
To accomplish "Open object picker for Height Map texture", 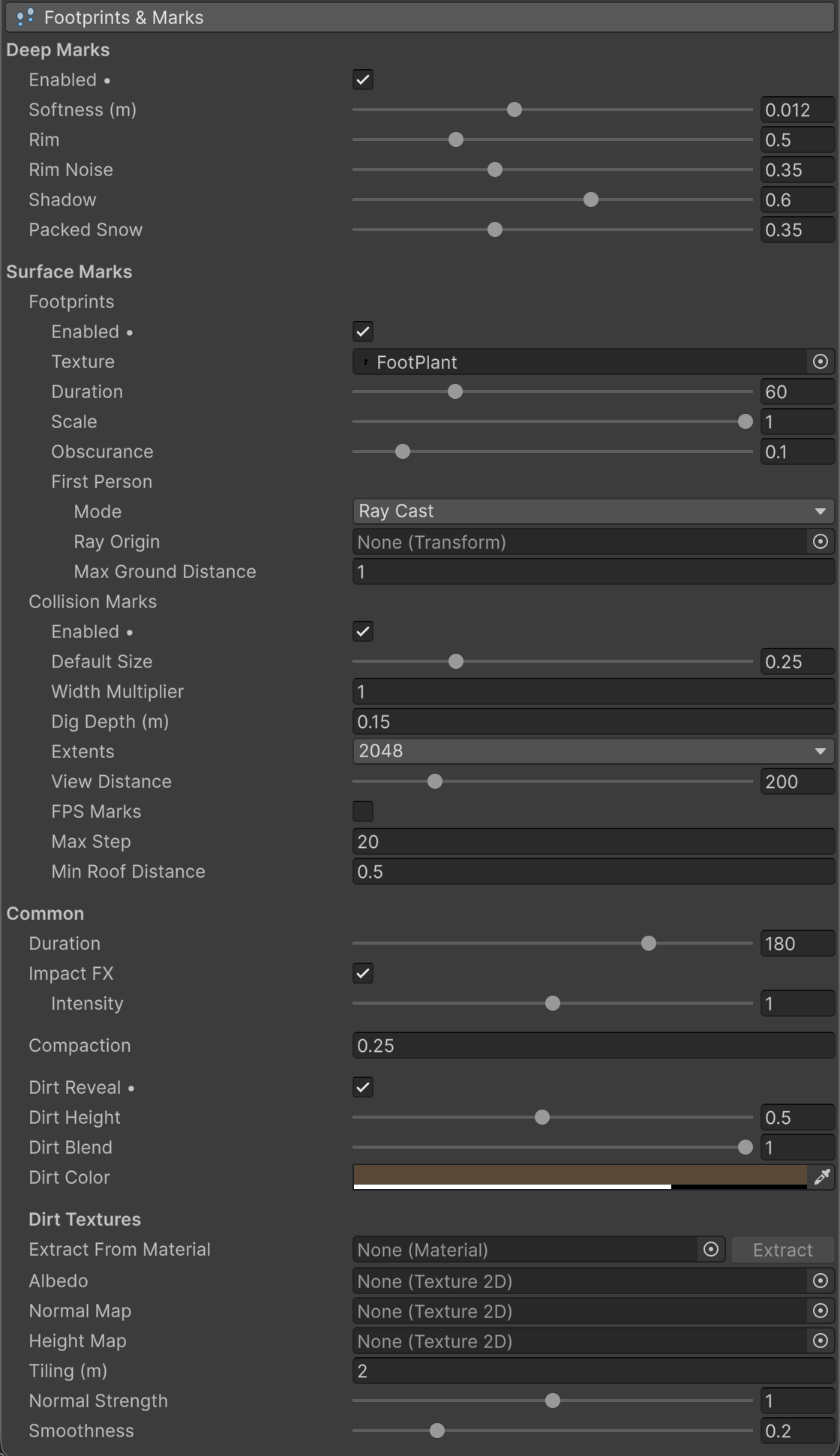I will [820, 1341].
